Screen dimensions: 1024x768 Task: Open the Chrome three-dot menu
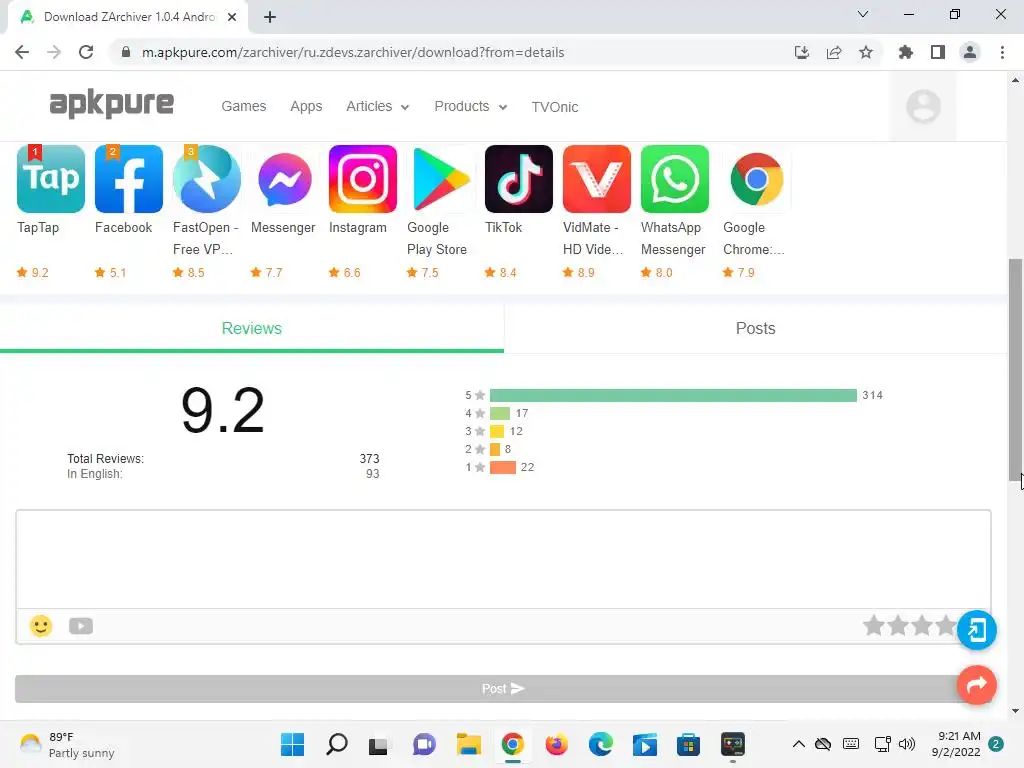pyautogui.click(x=1002, y=52)
